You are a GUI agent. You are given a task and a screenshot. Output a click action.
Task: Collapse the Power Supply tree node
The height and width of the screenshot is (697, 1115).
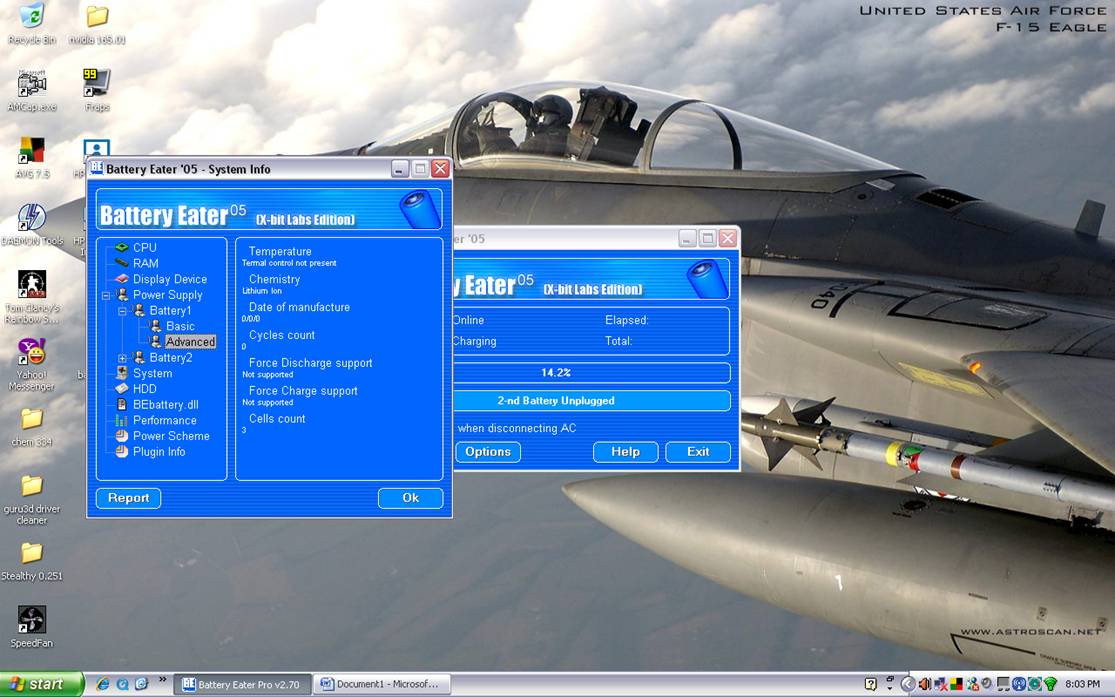(106, 294)
